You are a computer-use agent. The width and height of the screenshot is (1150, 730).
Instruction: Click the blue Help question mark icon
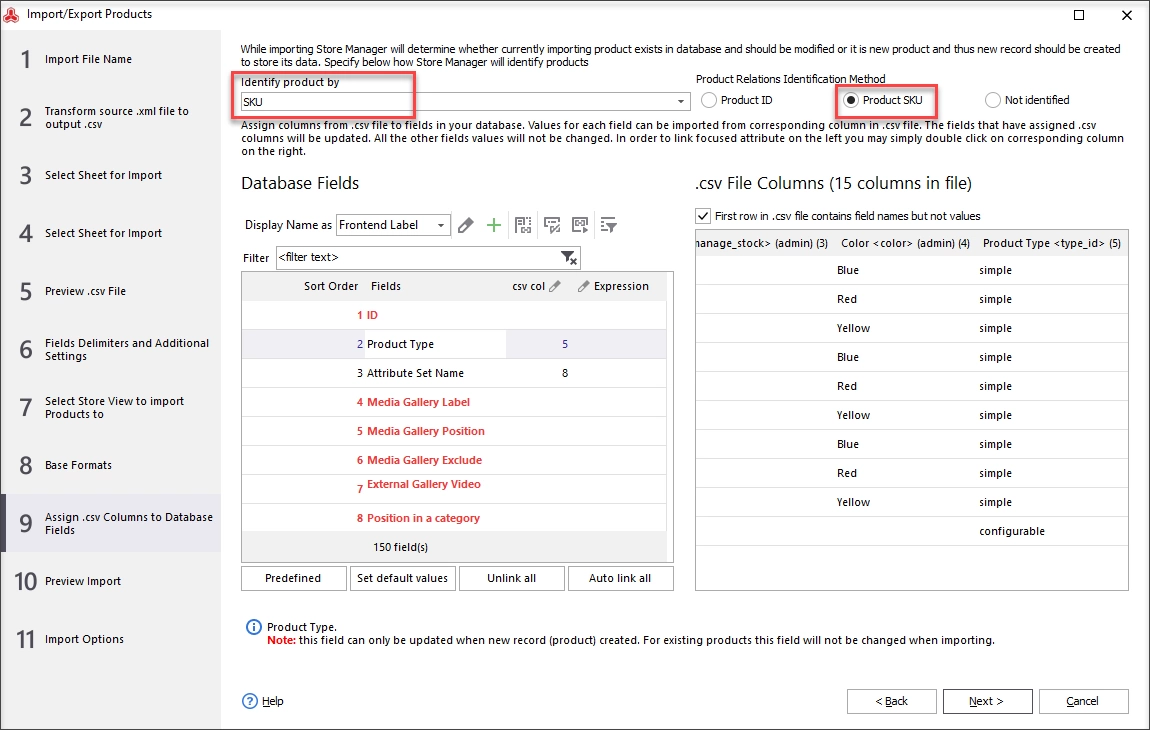(250, 701)
